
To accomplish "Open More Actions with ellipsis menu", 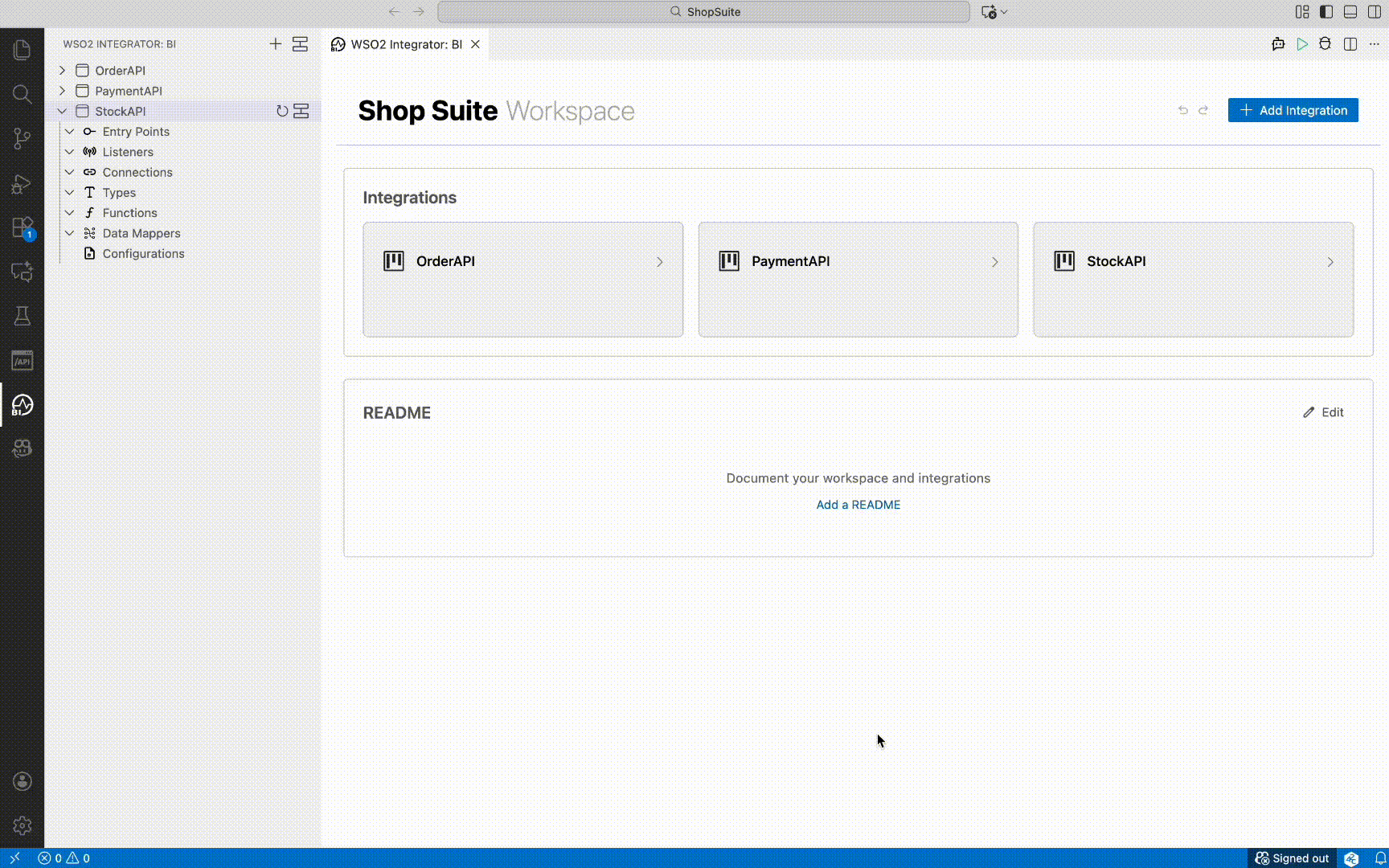I will [1375, 44].
